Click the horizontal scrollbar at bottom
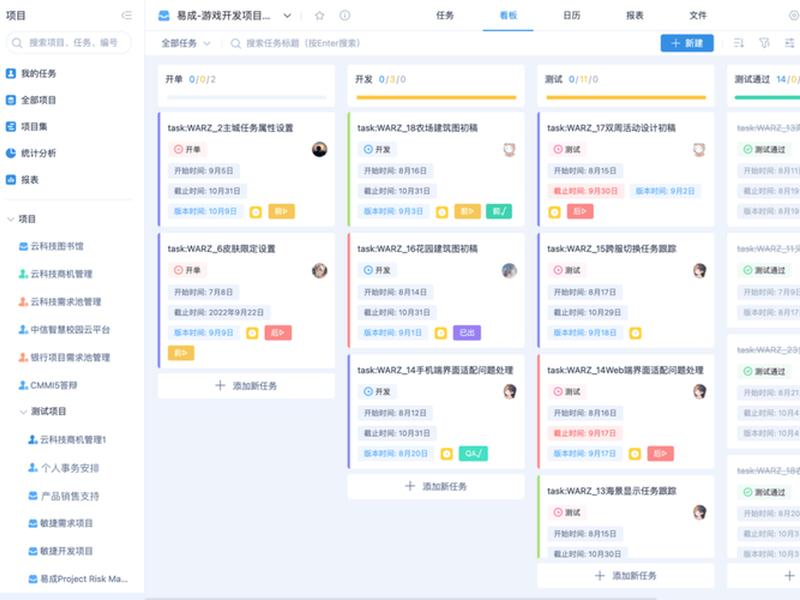800x600 pixels. pos(401,598)
